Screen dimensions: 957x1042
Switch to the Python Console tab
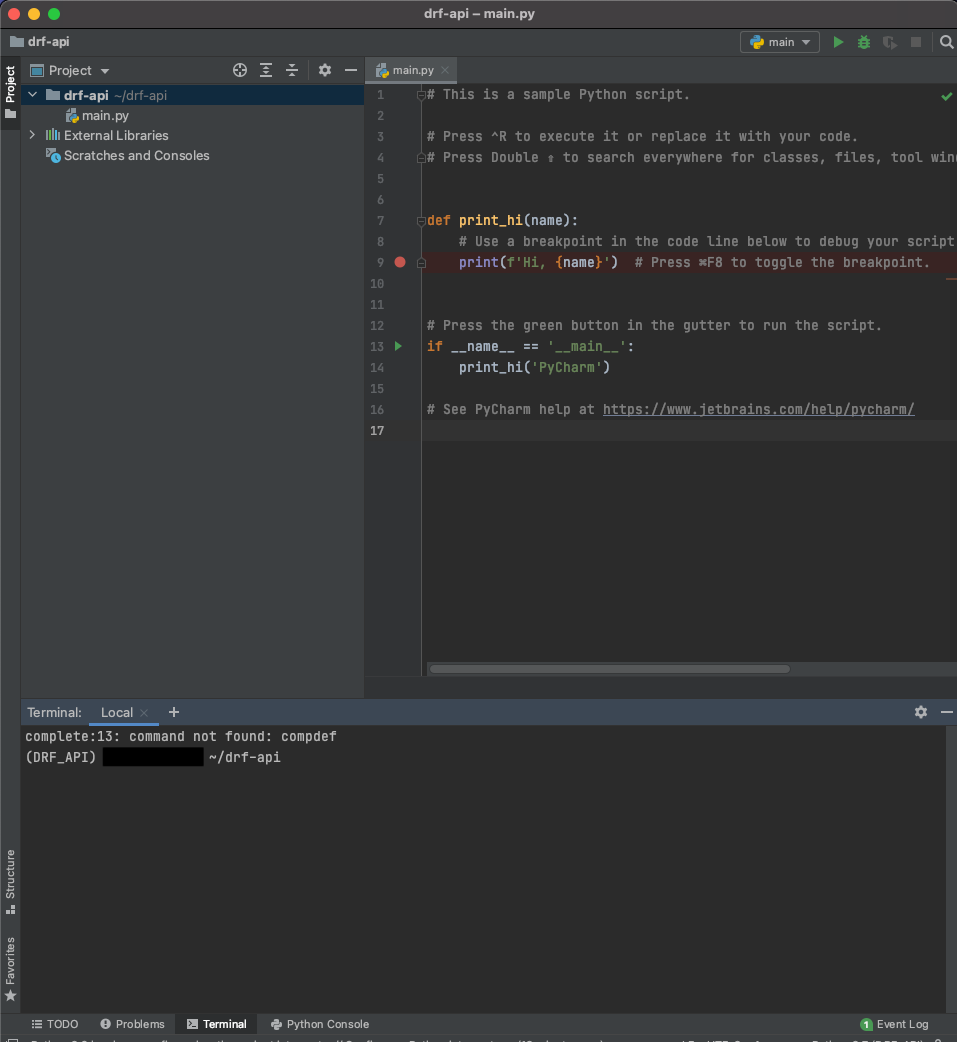(318, 1024)
